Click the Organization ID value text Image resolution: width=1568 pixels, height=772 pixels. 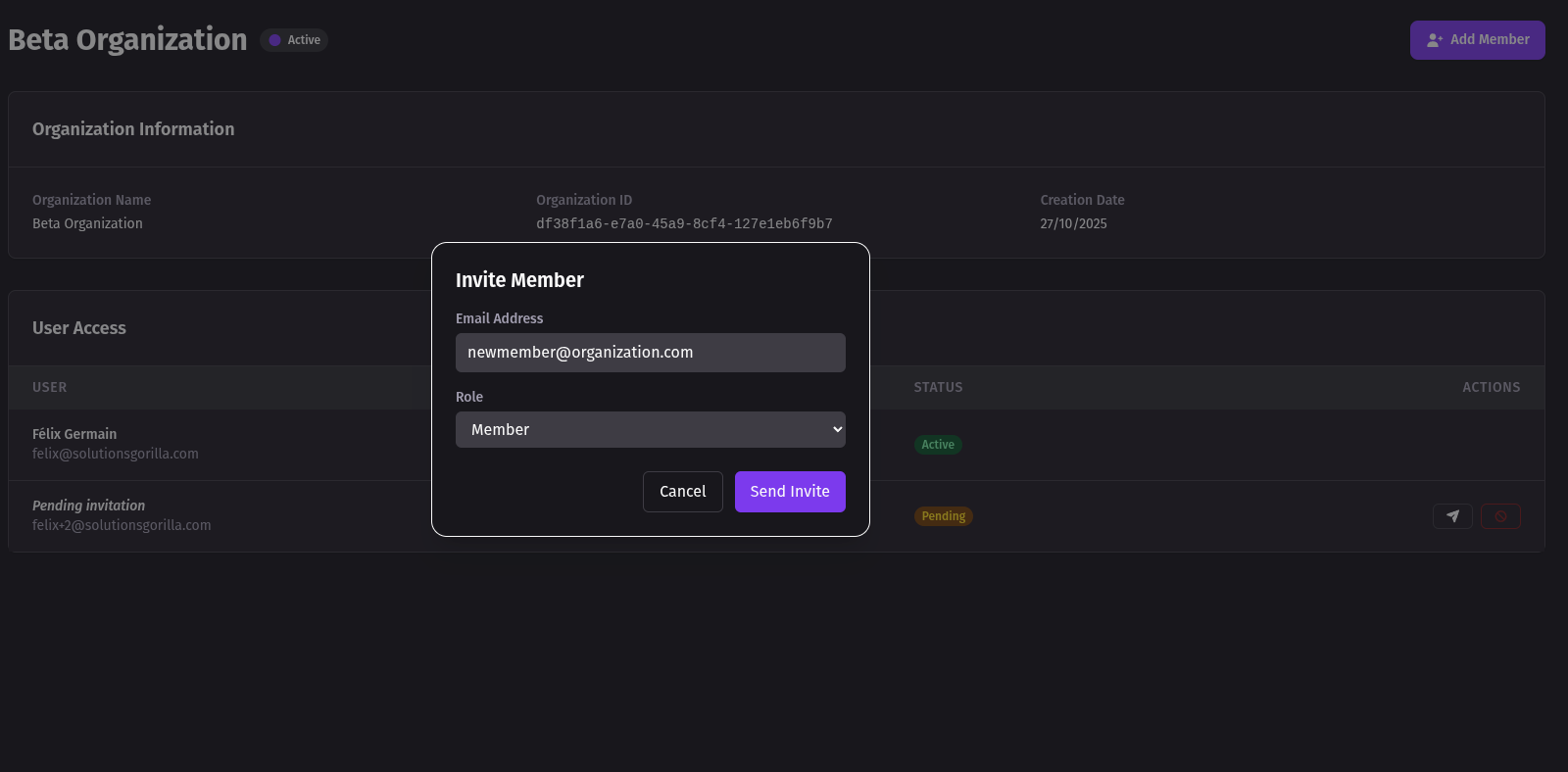pos(684,224)
